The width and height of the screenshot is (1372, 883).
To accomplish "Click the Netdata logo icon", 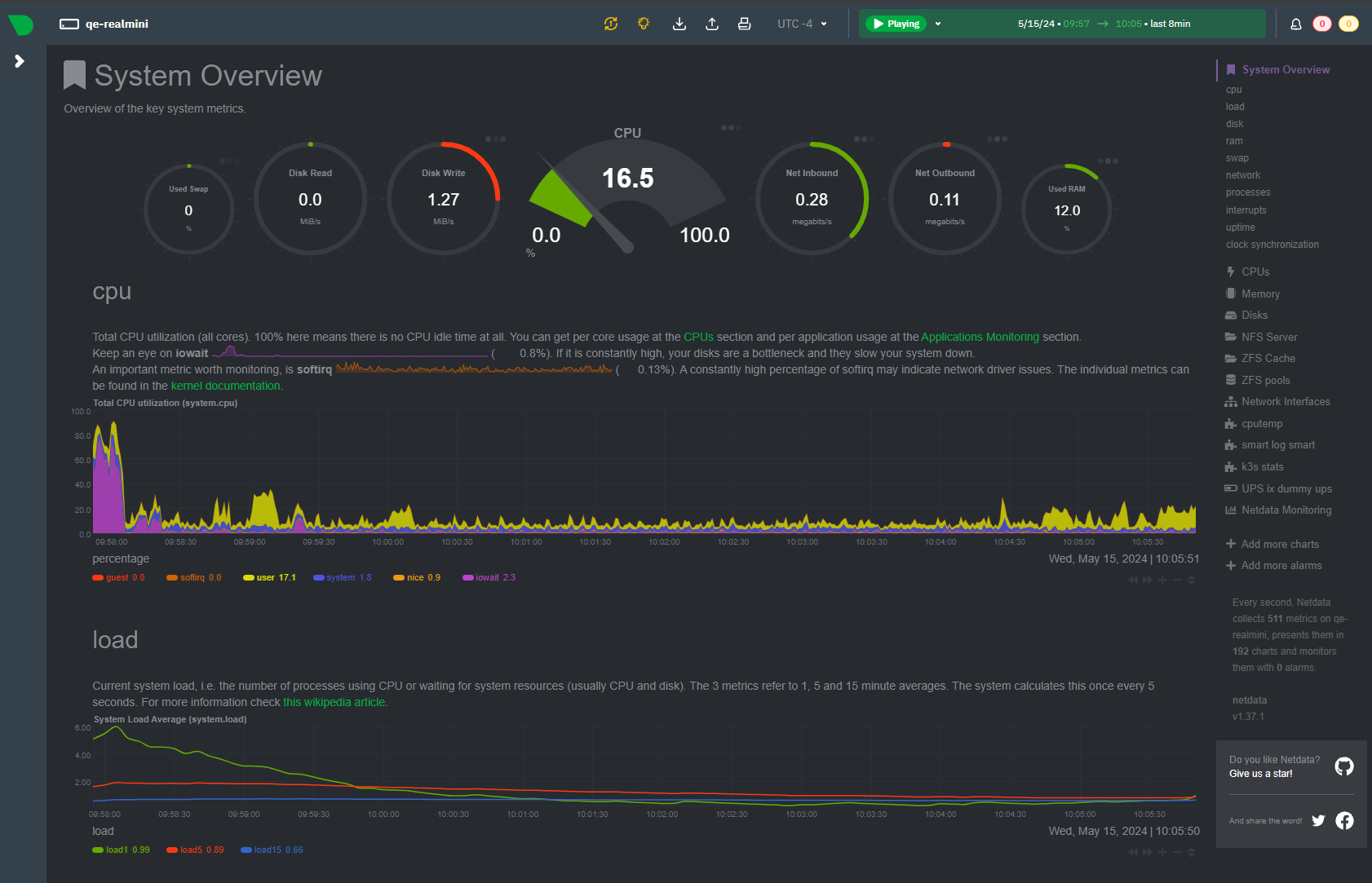I will tap(21, 24).
